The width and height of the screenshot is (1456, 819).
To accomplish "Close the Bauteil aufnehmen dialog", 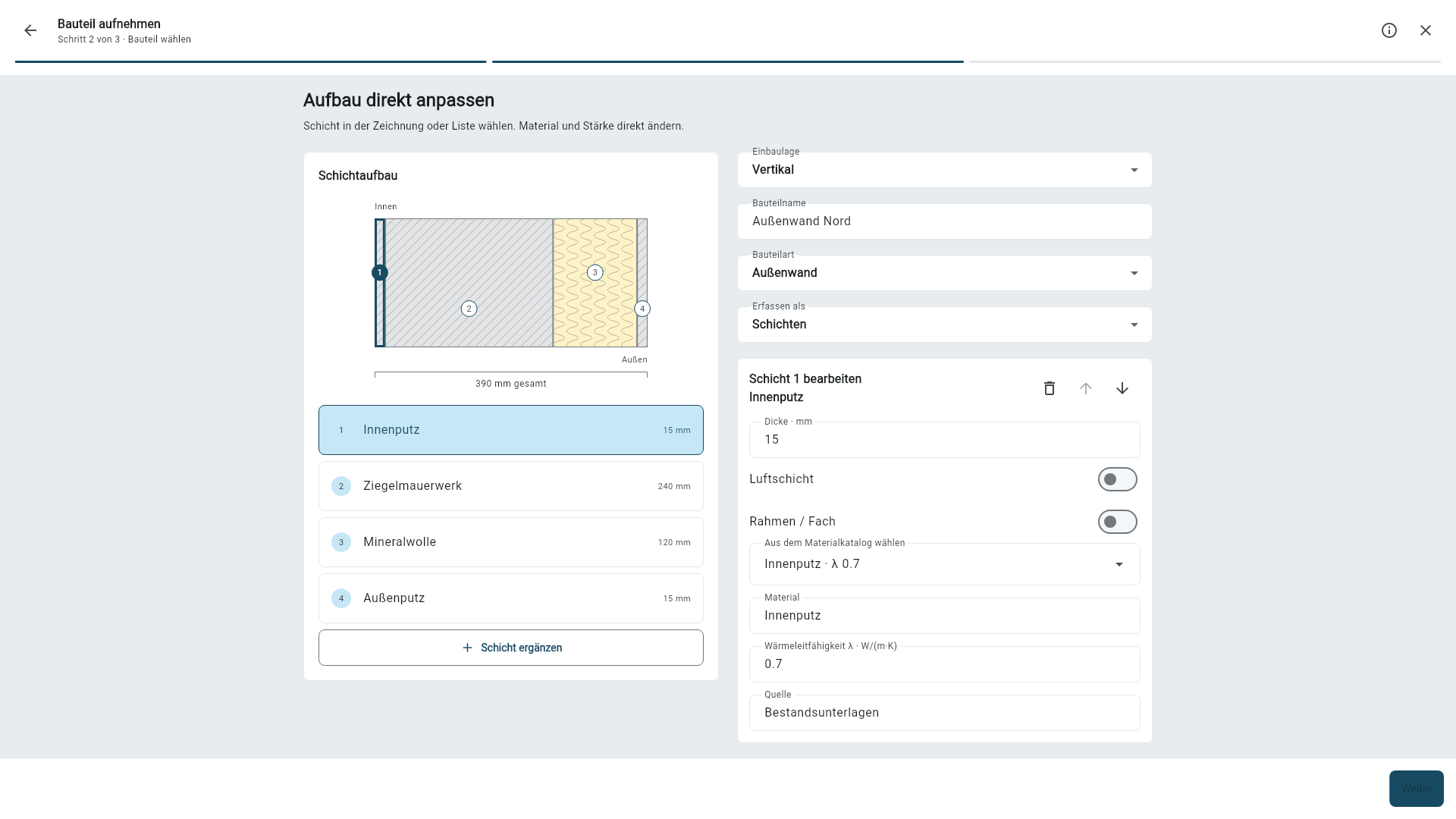I will 1426,30.
